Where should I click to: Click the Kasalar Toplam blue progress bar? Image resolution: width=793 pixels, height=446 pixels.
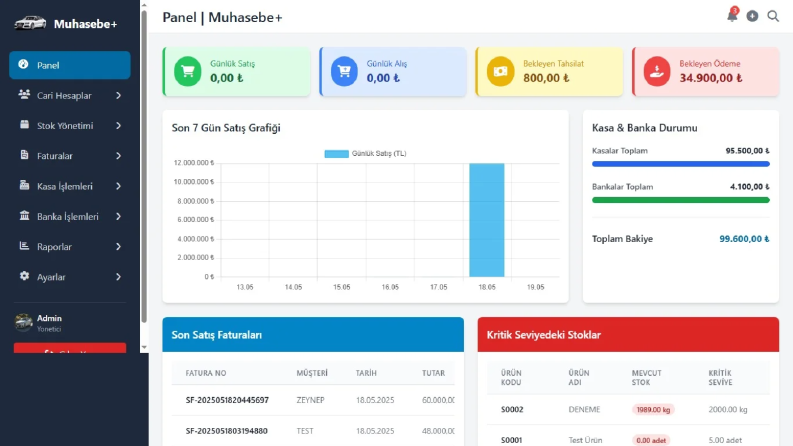coord(681,164)
